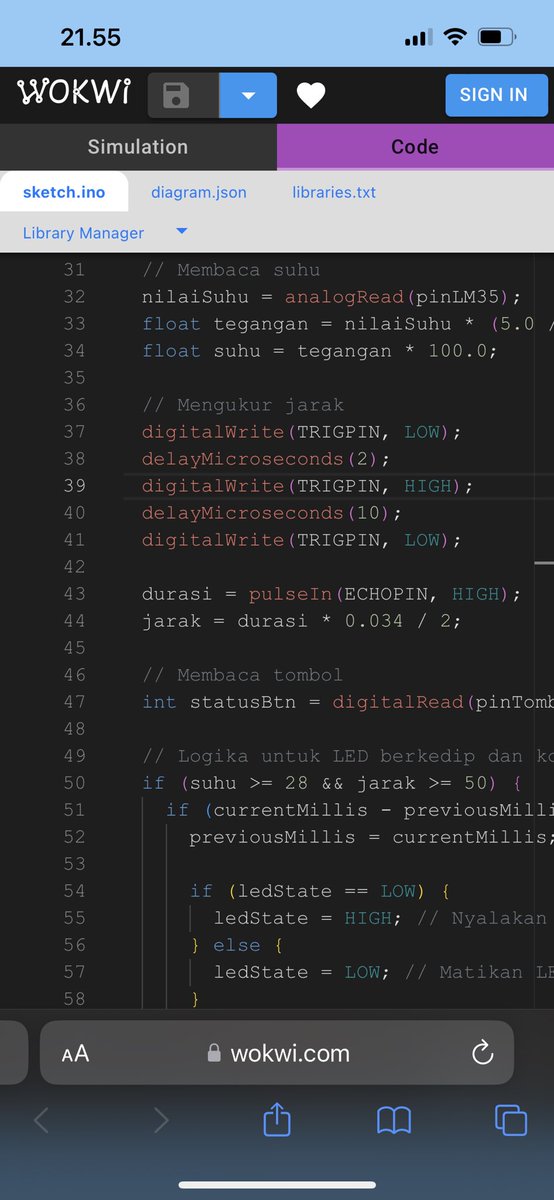Viewport: 554px width, 1200px height.
Task: Go forward with Safari forward arrow
Action: 160,1121
